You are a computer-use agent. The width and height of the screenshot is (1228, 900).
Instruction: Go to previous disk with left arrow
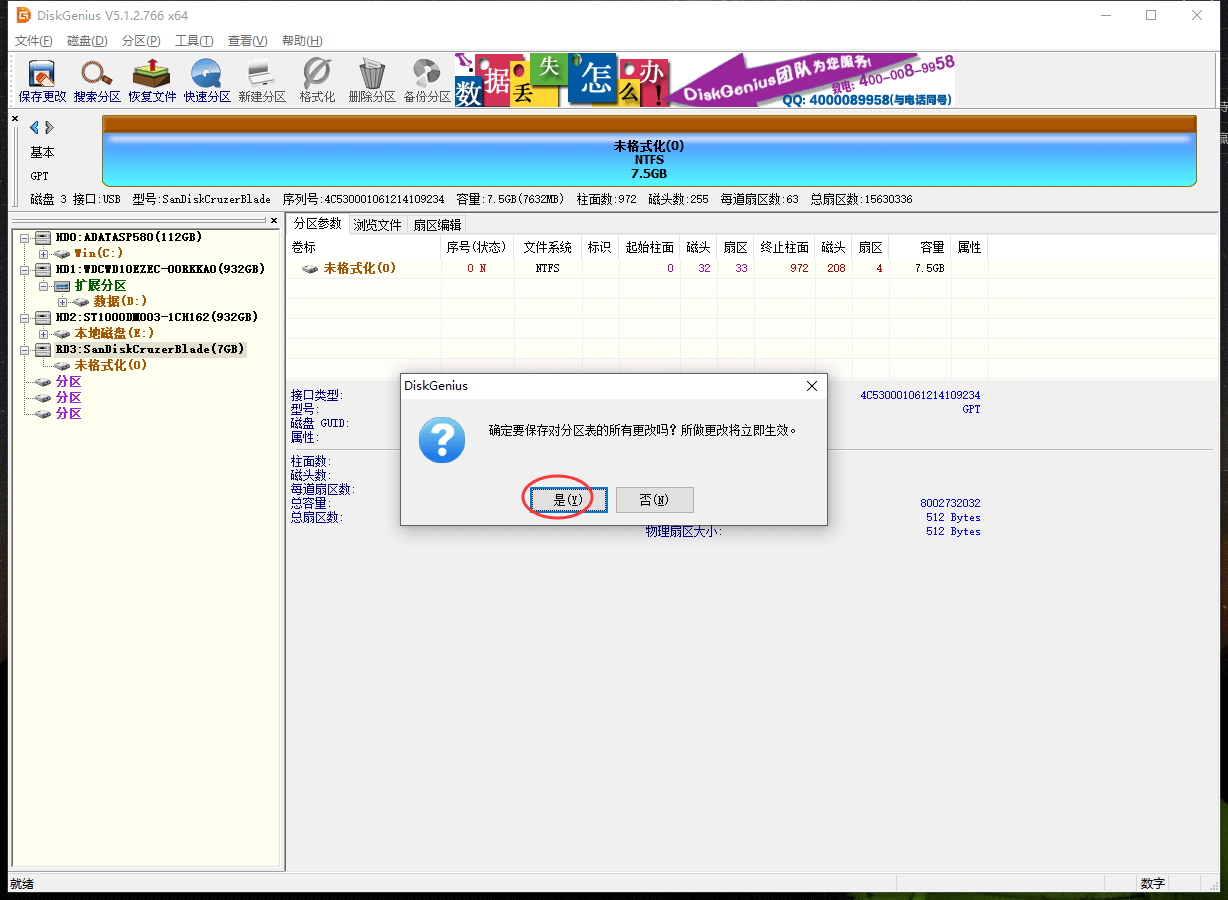[34, 127]
